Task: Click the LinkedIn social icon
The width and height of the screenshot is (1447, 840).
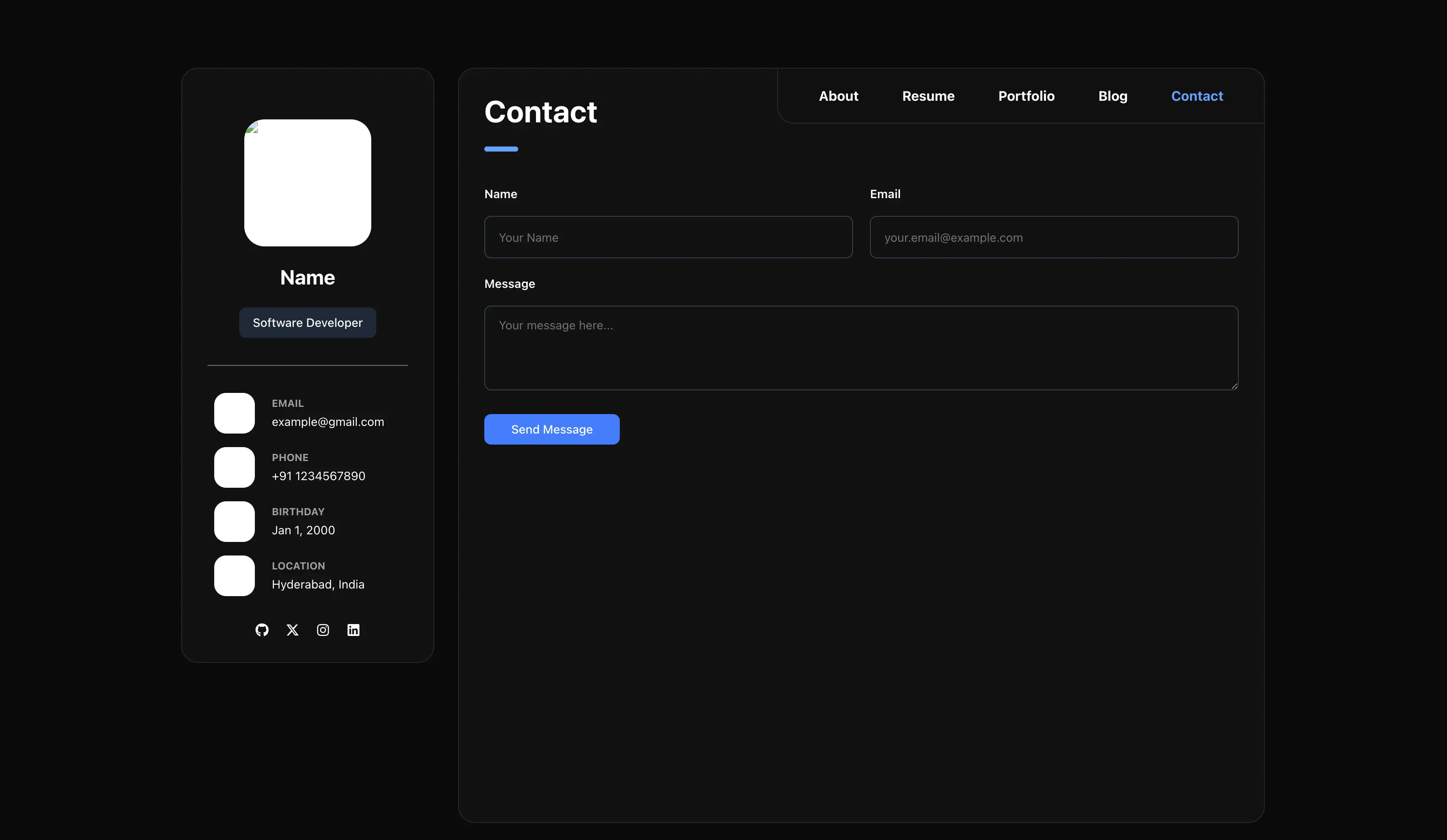Action: 353,630
